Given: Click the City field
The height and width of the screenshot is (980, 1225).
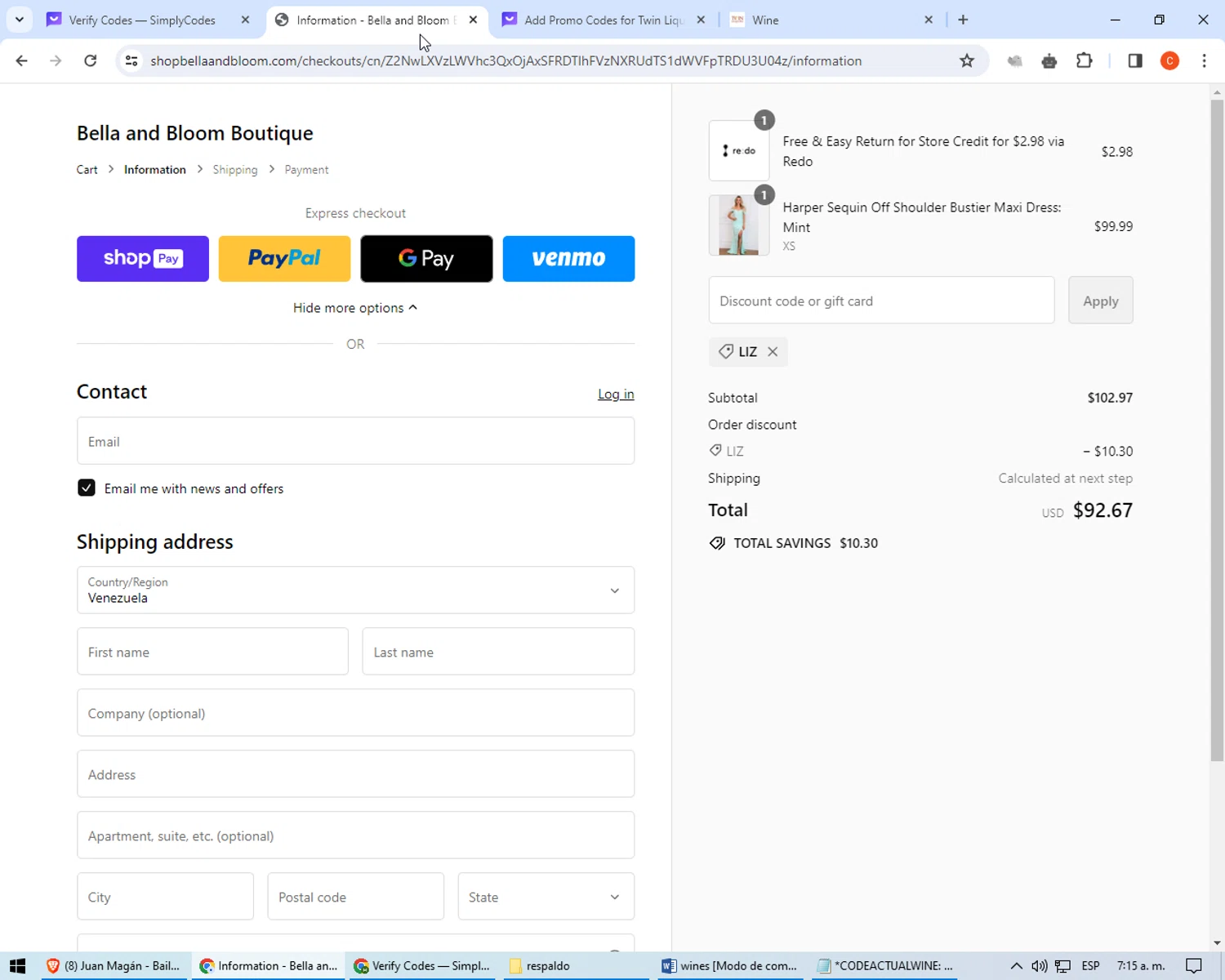Looking at the screenshot, I should [165, 897].
